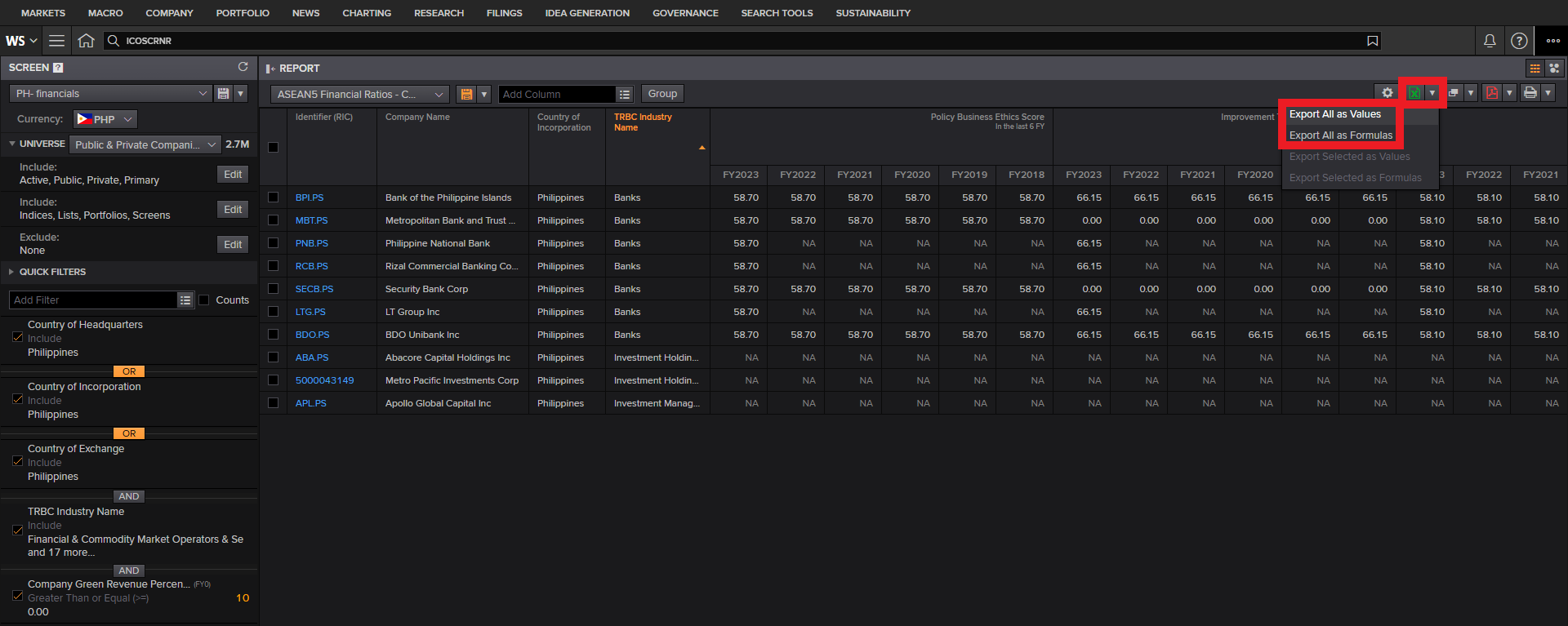1568x626 pixels.
Task: Tick the SECB.PS row checkbox
Action: 273,289
